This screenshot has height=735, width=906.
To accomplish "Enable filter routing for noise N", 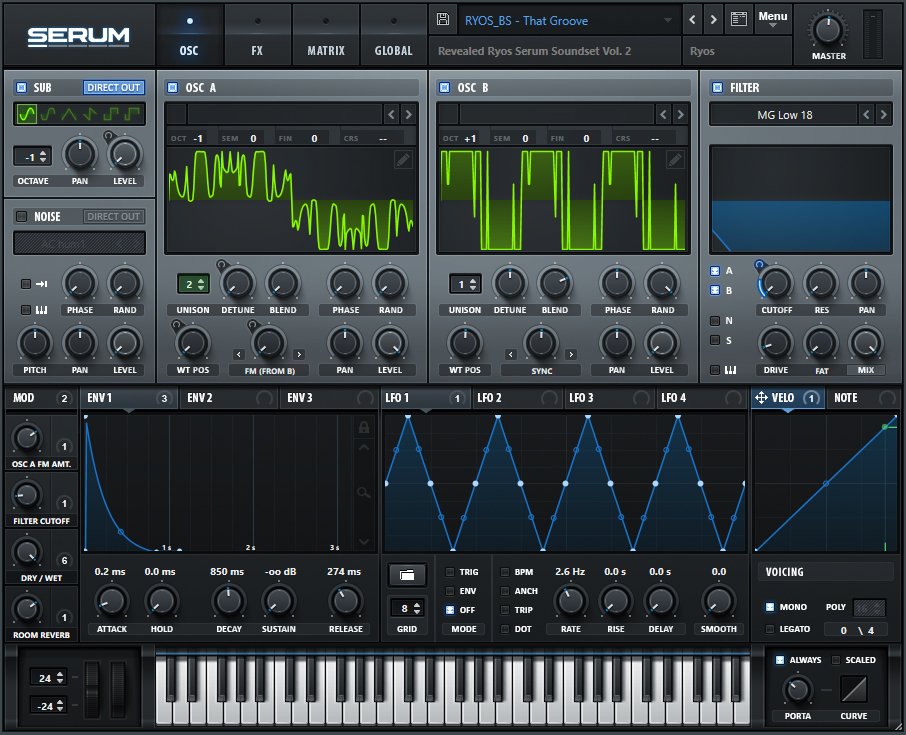I will click(715, 320).
